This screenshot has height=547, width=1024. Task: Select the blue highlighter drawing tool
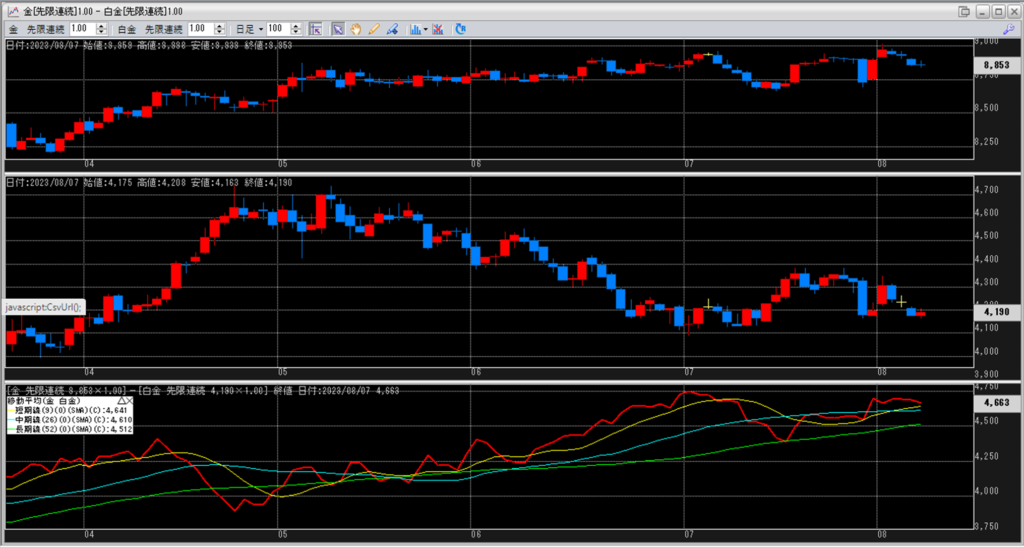[392, 29]
